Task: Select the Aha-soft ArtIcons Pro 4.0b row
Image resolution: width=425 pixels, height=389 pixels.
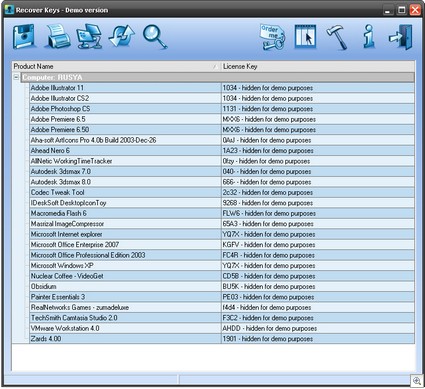Action: 222,140
